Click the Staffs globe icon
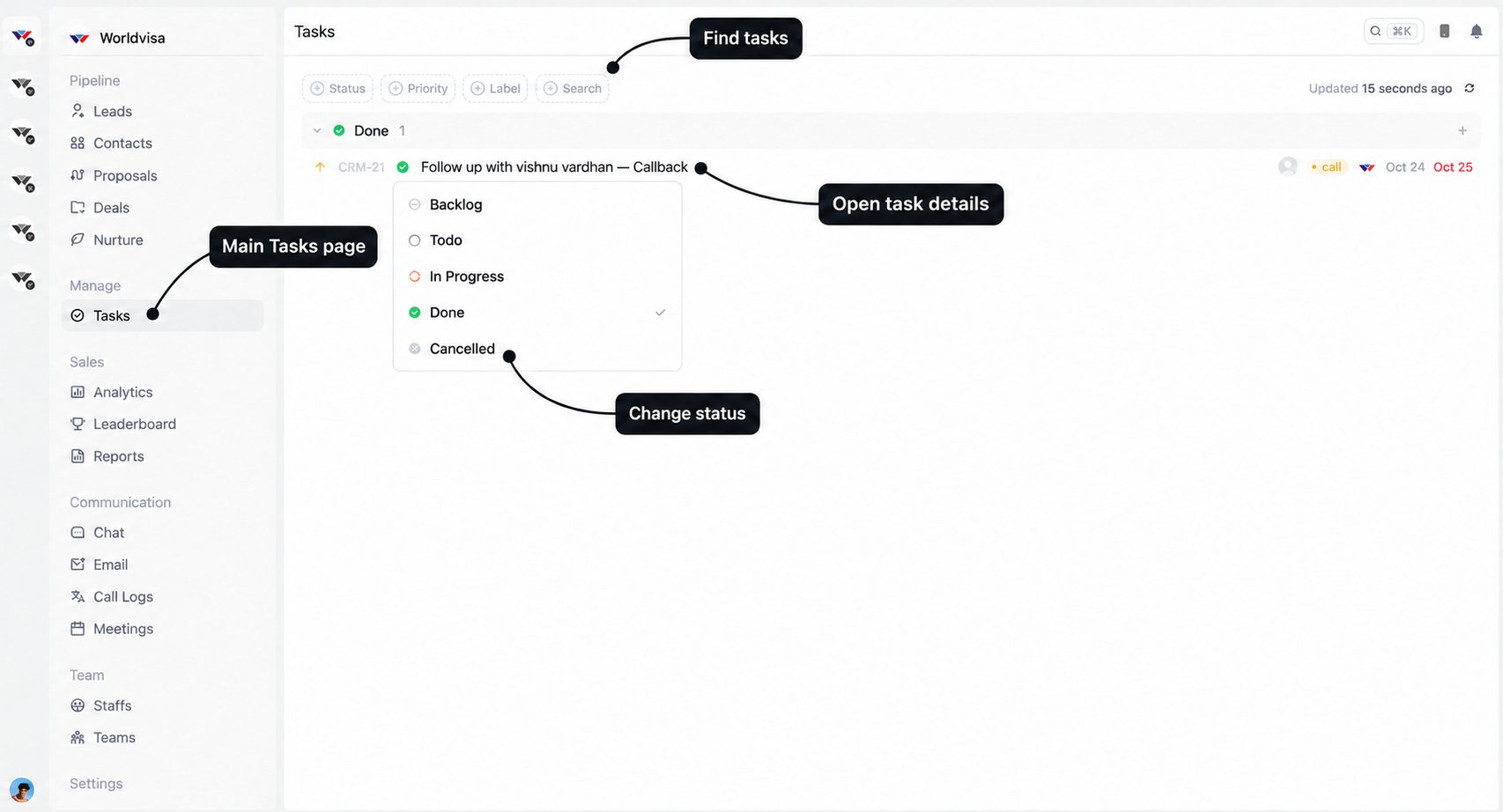The width and height of the screenshot is (1503, 812). tap(78, 705)
